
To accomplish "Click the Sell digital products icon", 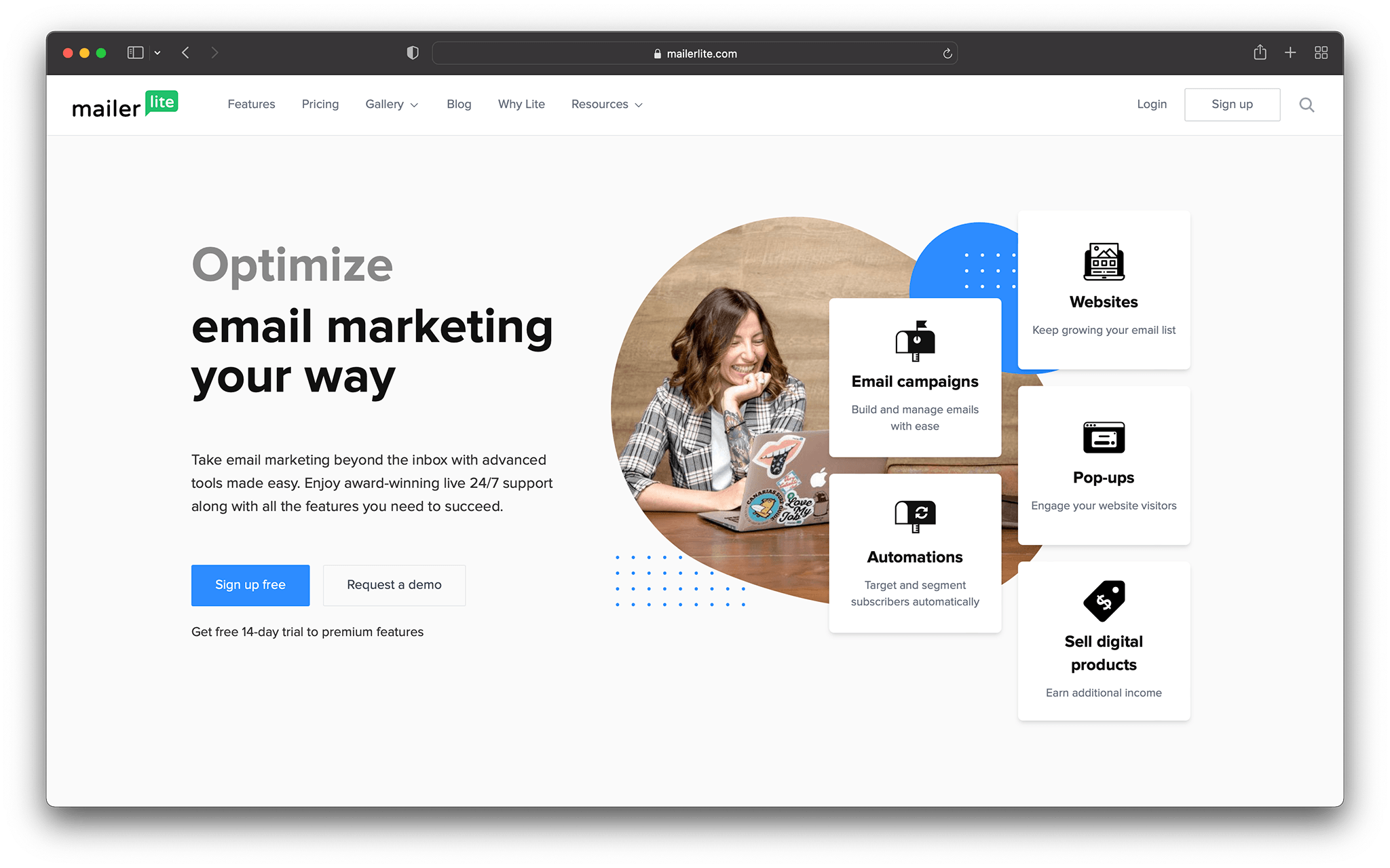I will [1101, 600].
